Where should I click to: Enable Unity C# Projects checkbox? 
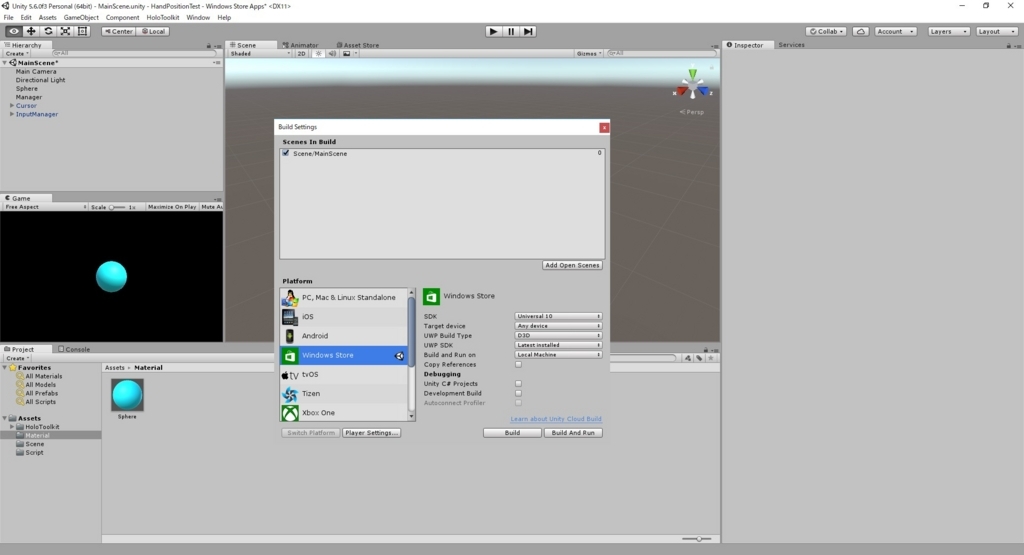(519, 384)
